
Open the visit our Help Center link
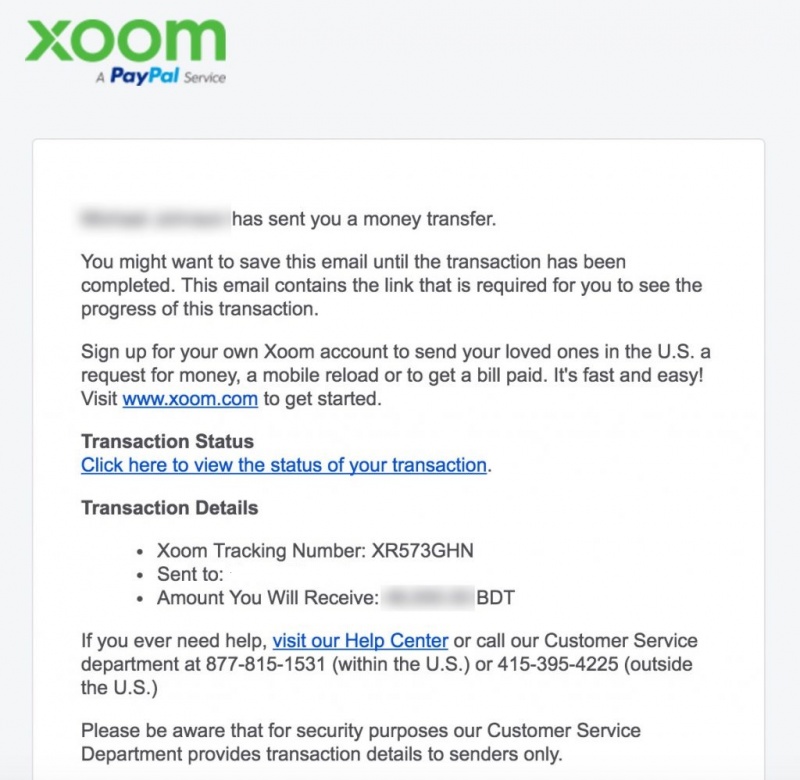[x=359, y=640]
